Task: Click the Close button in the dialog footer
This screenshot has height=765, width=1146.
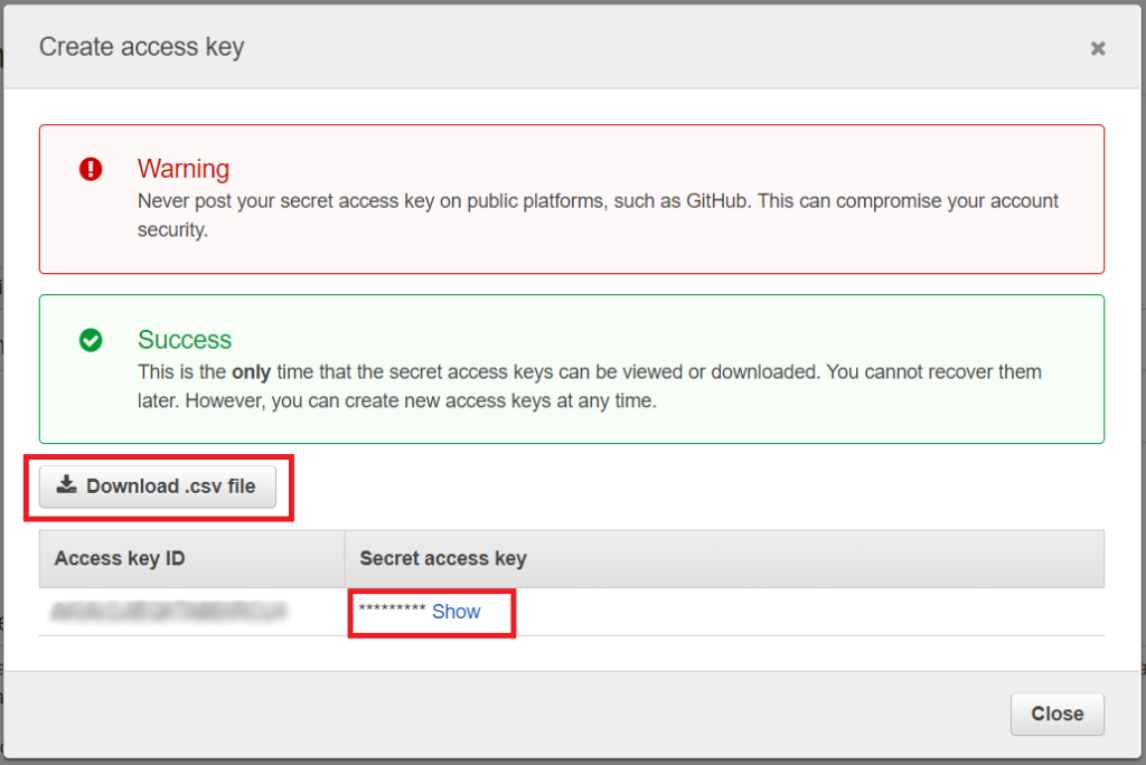Action: click(x=1057, y=714)
